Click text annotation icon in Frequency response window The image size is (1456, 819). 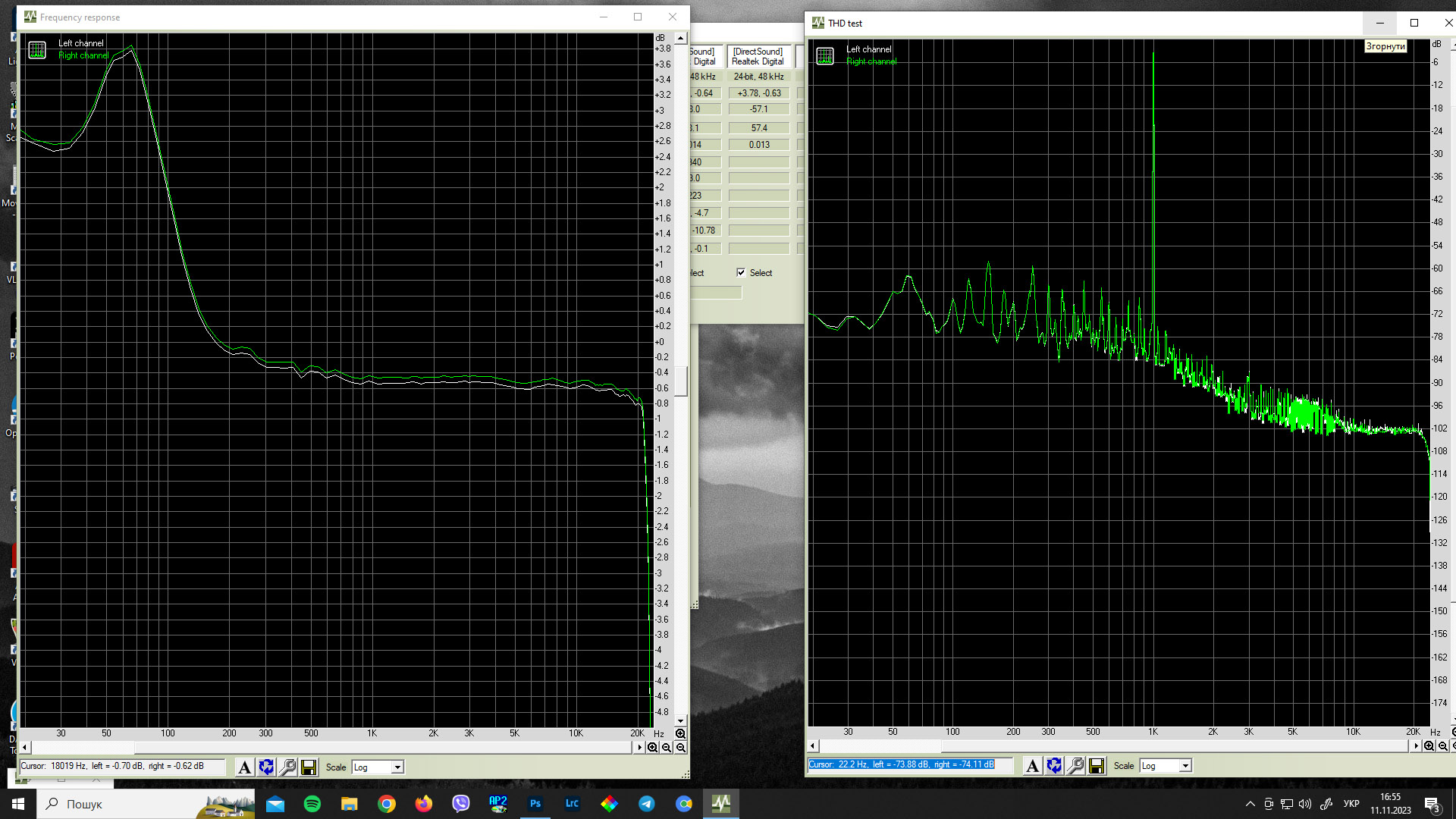click(244, 767)
